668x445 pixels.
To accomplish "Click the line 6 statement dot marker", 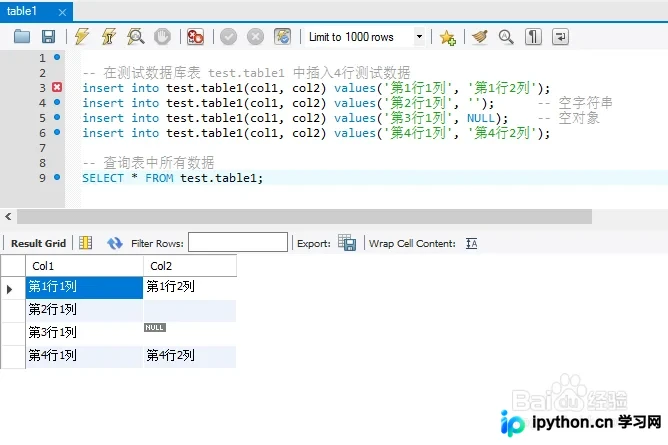I will click(57, 132).
